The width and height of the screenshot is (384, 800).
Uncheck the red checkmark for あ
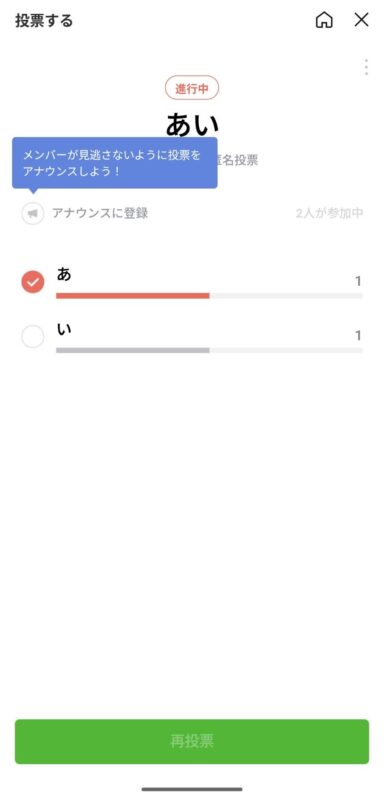click(x=33, y=282)
